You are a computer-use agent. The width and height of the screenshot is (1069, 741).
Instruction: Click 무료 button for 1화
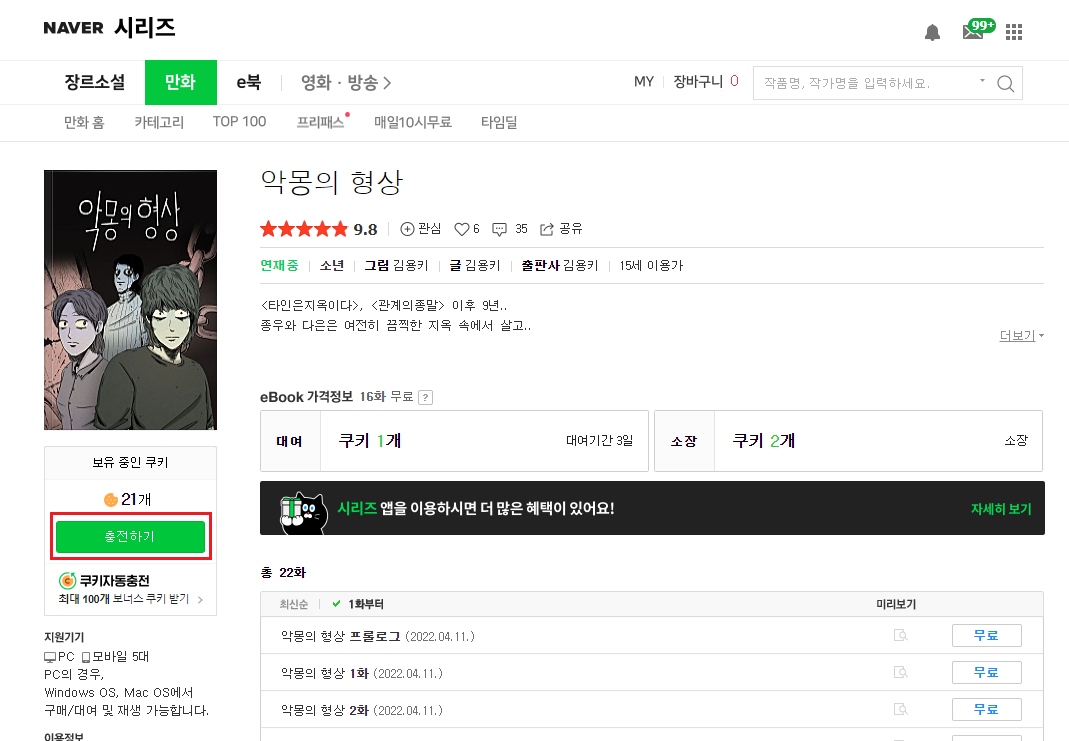(x=987, y=672)
